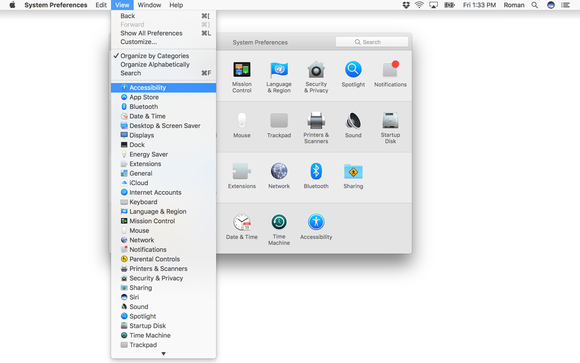Click the Dropbox menu bar icon
580x363 pixels.
406,5
